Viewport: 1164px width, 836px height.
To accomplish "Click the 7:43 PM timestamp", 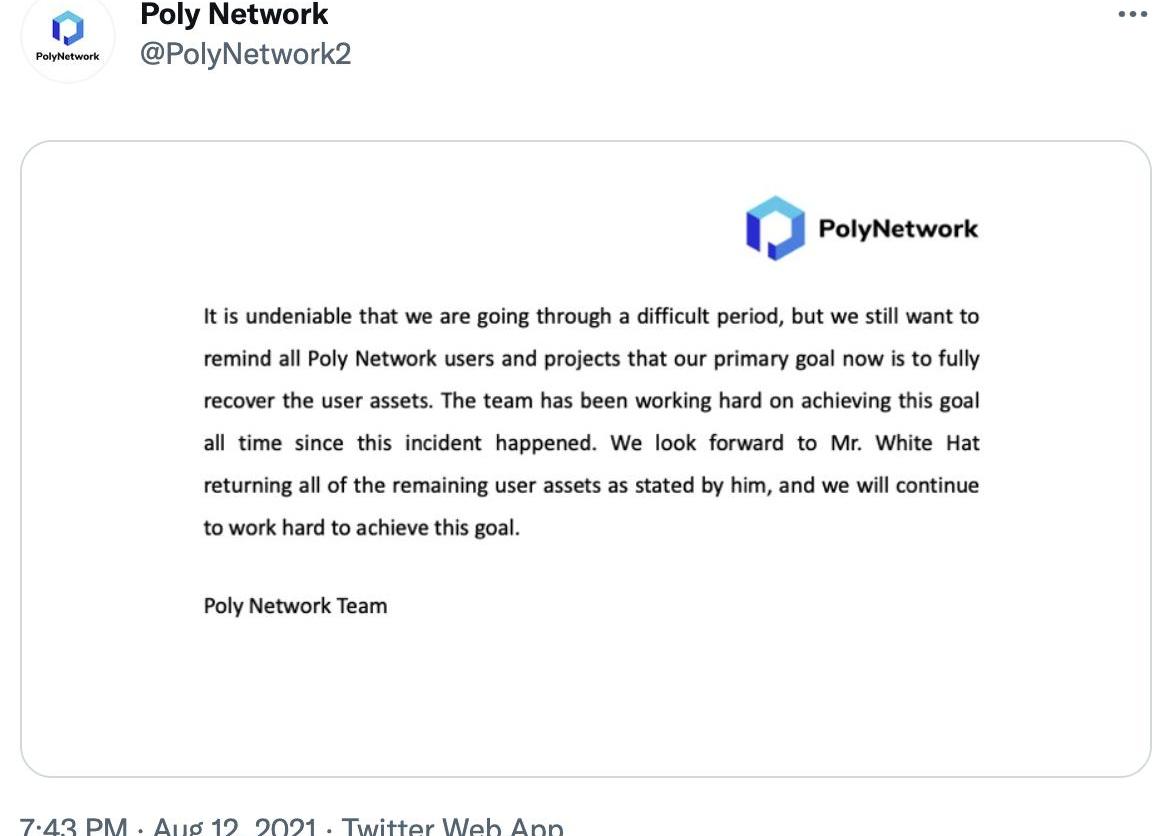I will tap(73, 826).
